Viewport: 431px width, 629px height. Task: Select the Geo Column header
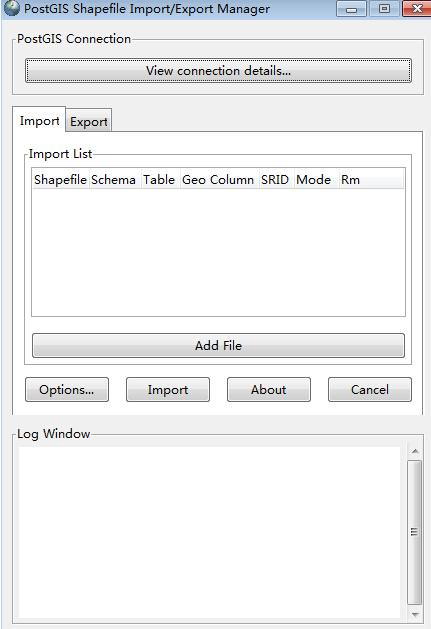click(x=218, y=180)
